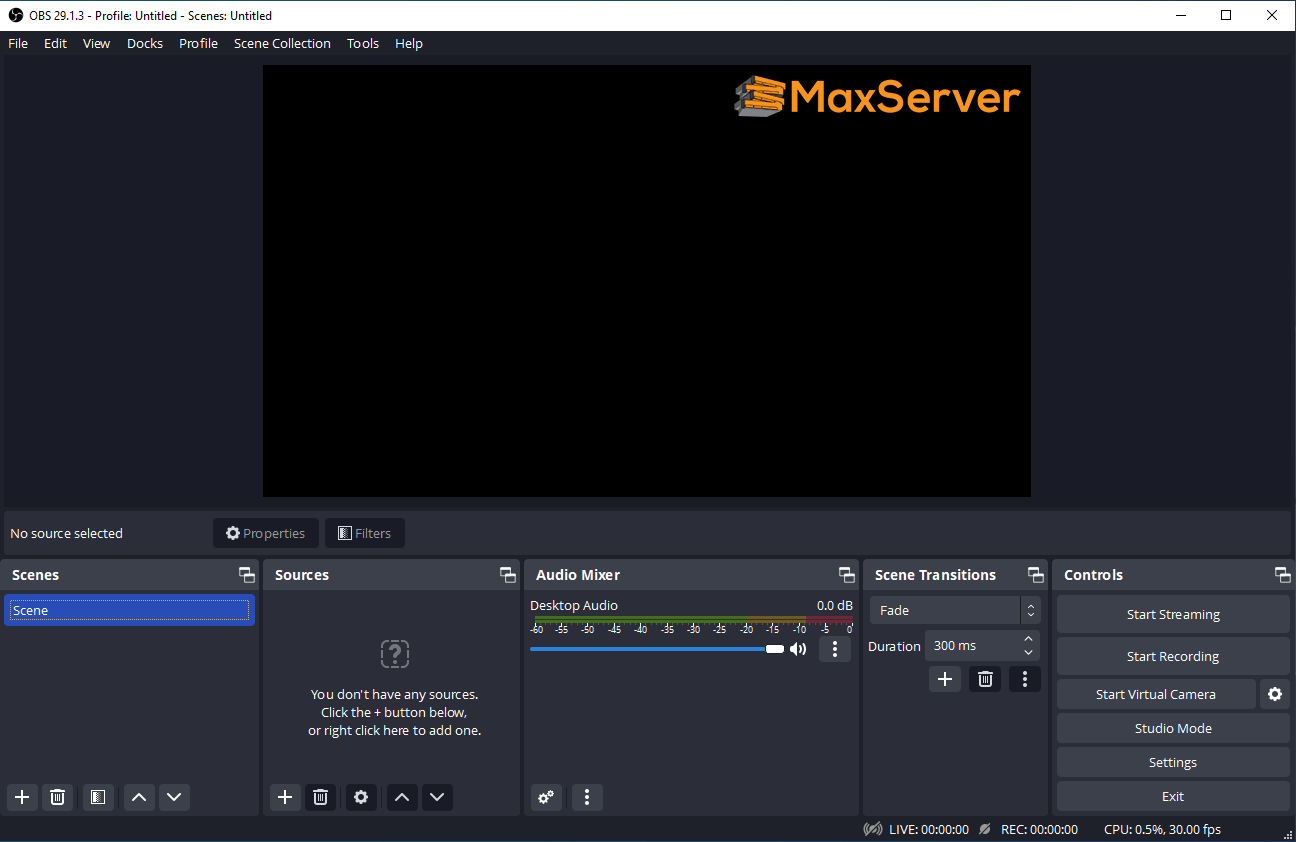Viewport: 1296px width, 842px height.
Task: Click Start Recording button
Action: (x=1172, y=656)
